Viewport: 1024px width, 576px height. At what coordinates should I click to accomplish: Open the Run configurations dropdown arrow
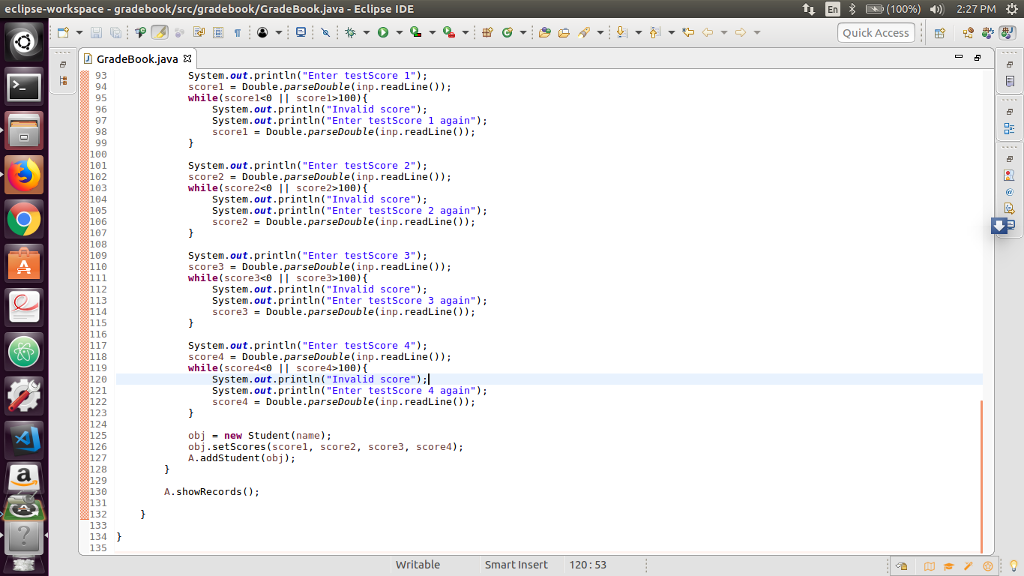pyautogui.click(x=399, y=33)
